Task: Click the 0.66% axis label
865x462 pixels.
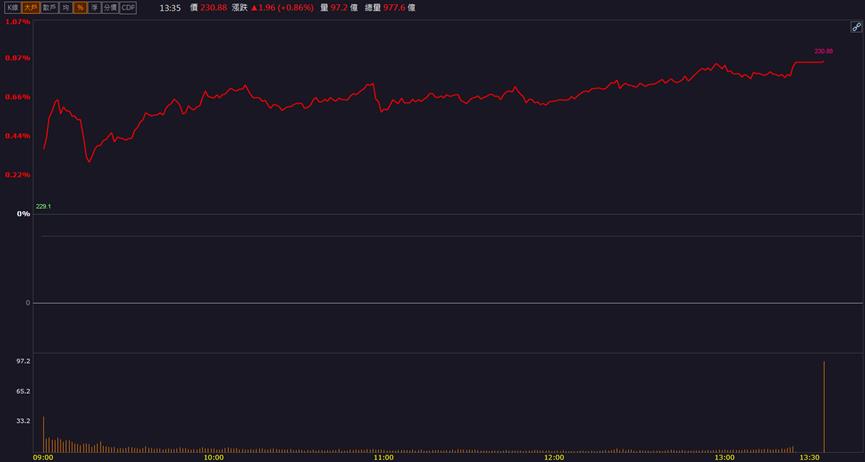Action: click(18, 97)
